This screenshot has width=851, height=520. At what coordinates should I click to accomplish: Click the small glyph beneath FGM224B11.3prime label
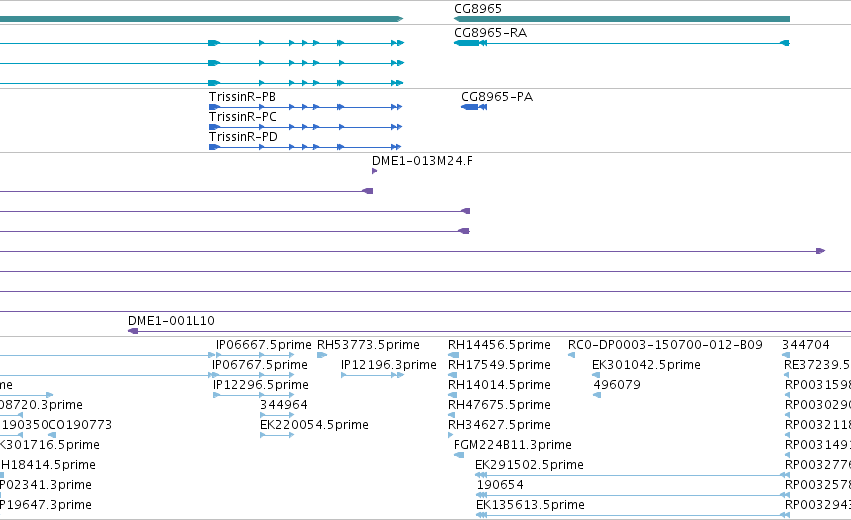[459, 455]
